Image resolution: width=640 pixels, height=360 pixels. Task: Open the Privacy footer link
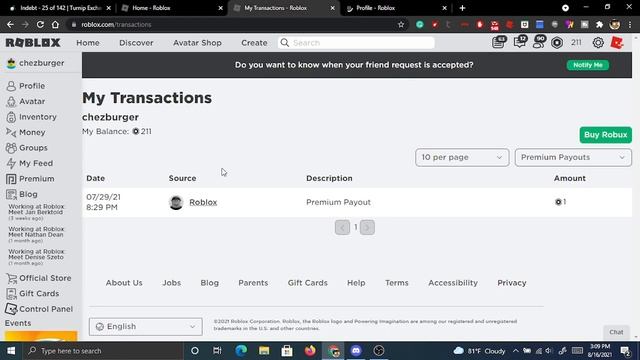(511, 282)
